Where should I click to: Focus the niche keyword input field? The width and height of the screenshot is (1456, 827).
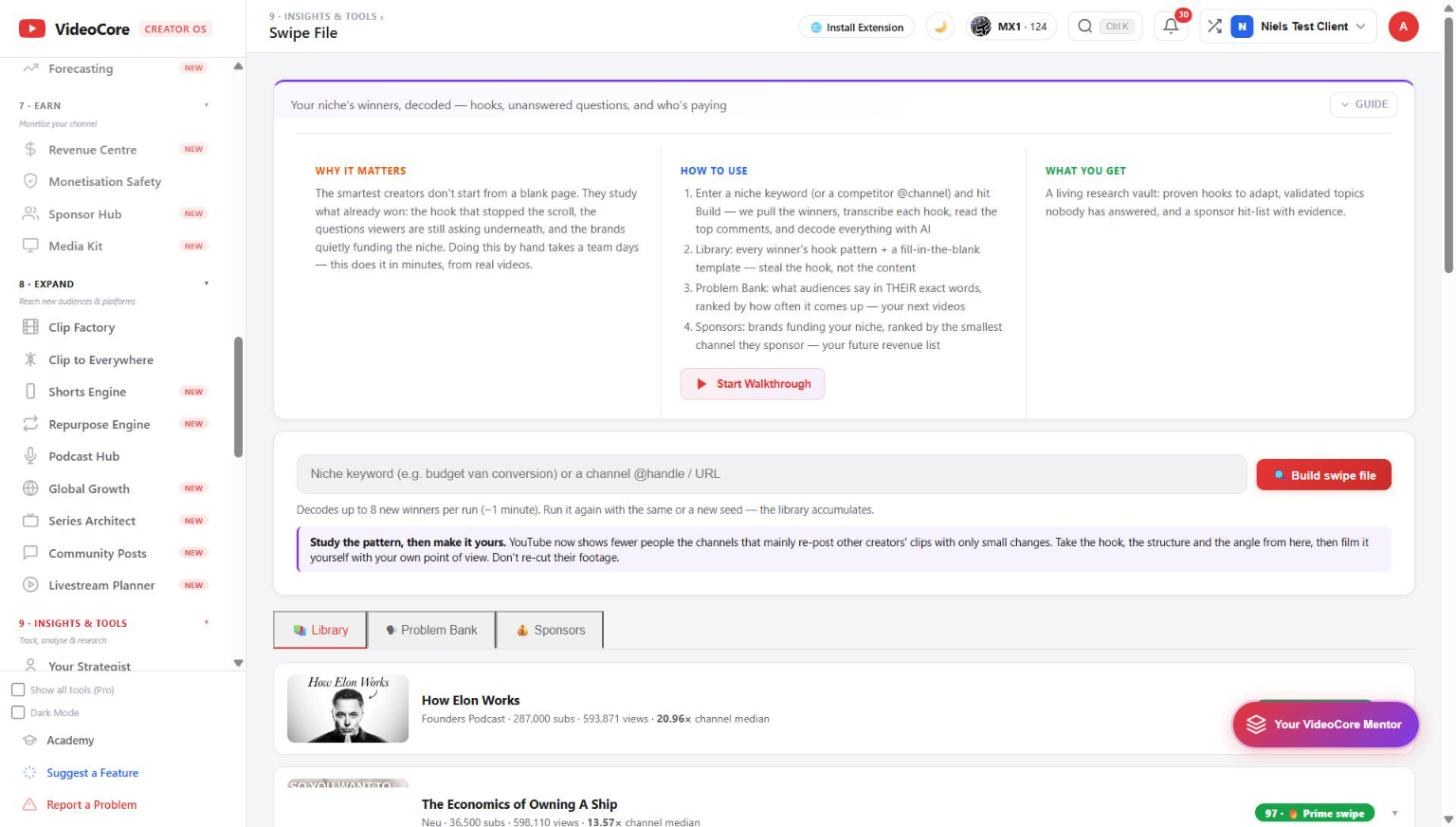tap(771, 474)
